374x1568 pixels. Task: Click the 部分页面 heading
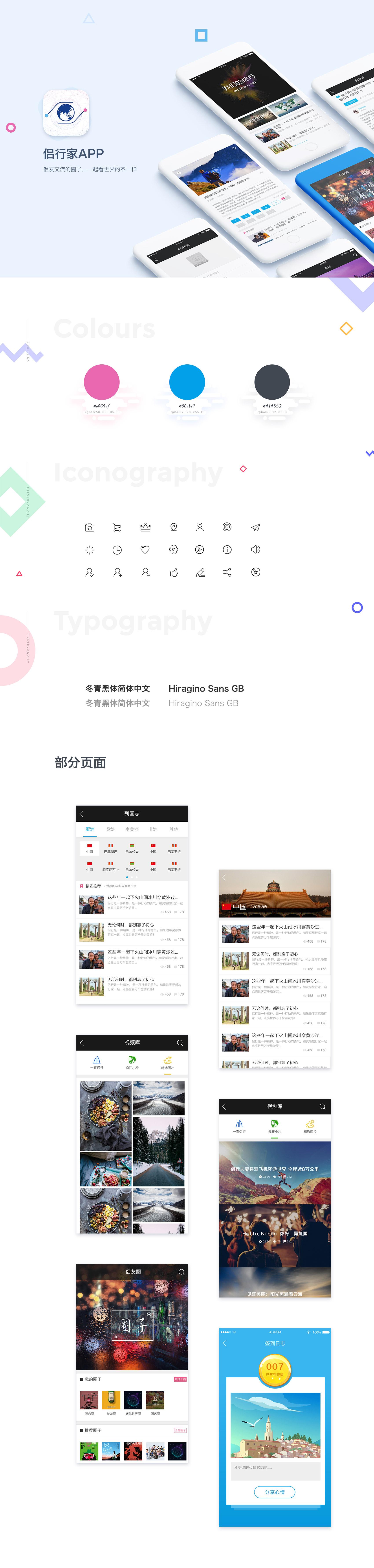click(x=80, y=763)
